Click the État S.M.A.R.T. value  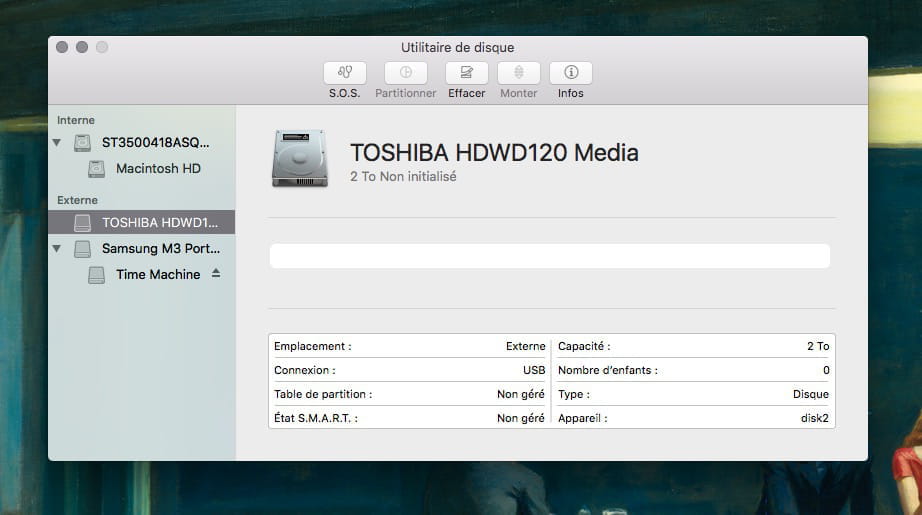click(521, 418)
